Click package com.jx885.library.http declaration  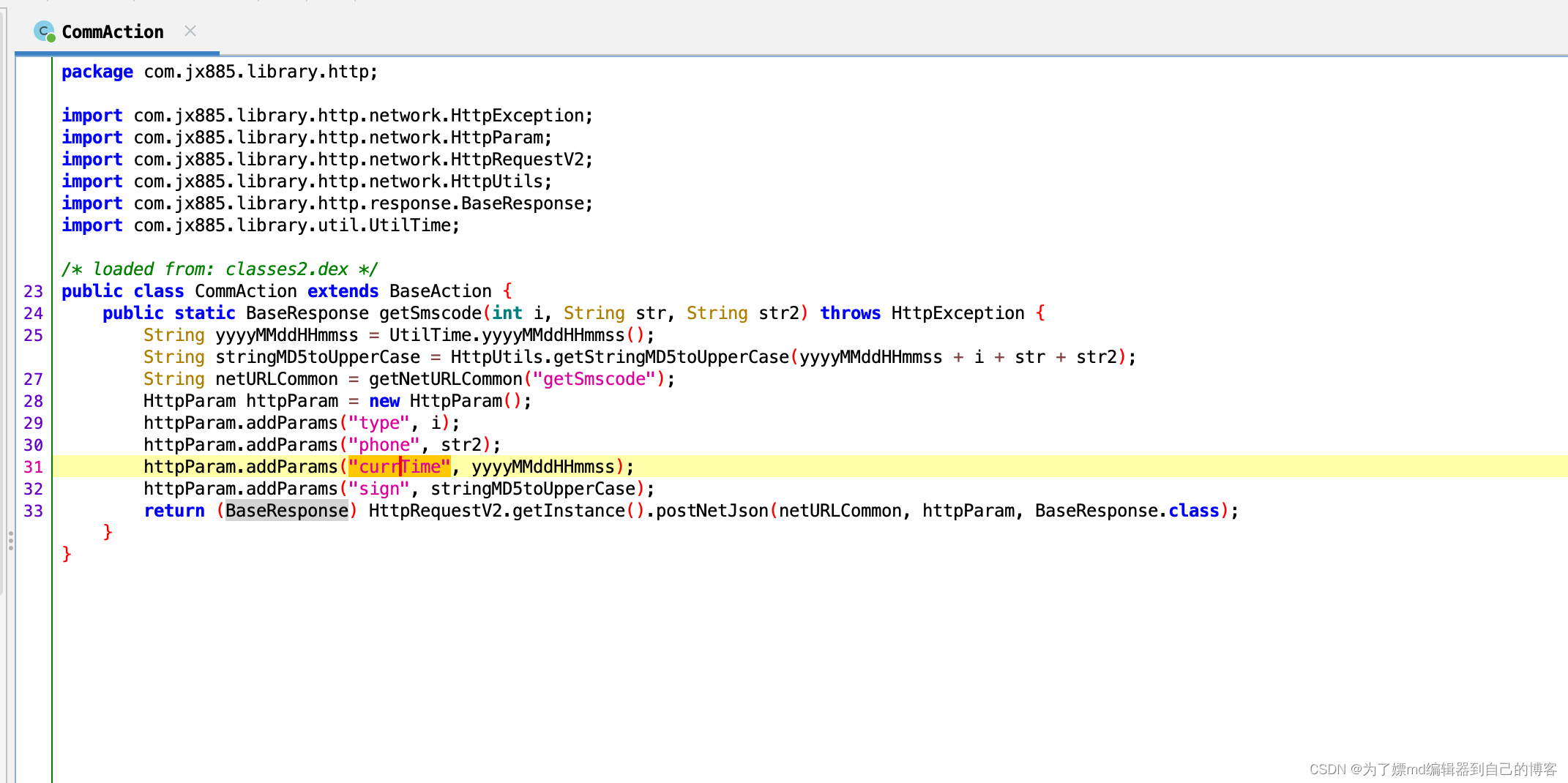[x=220, y=72]
